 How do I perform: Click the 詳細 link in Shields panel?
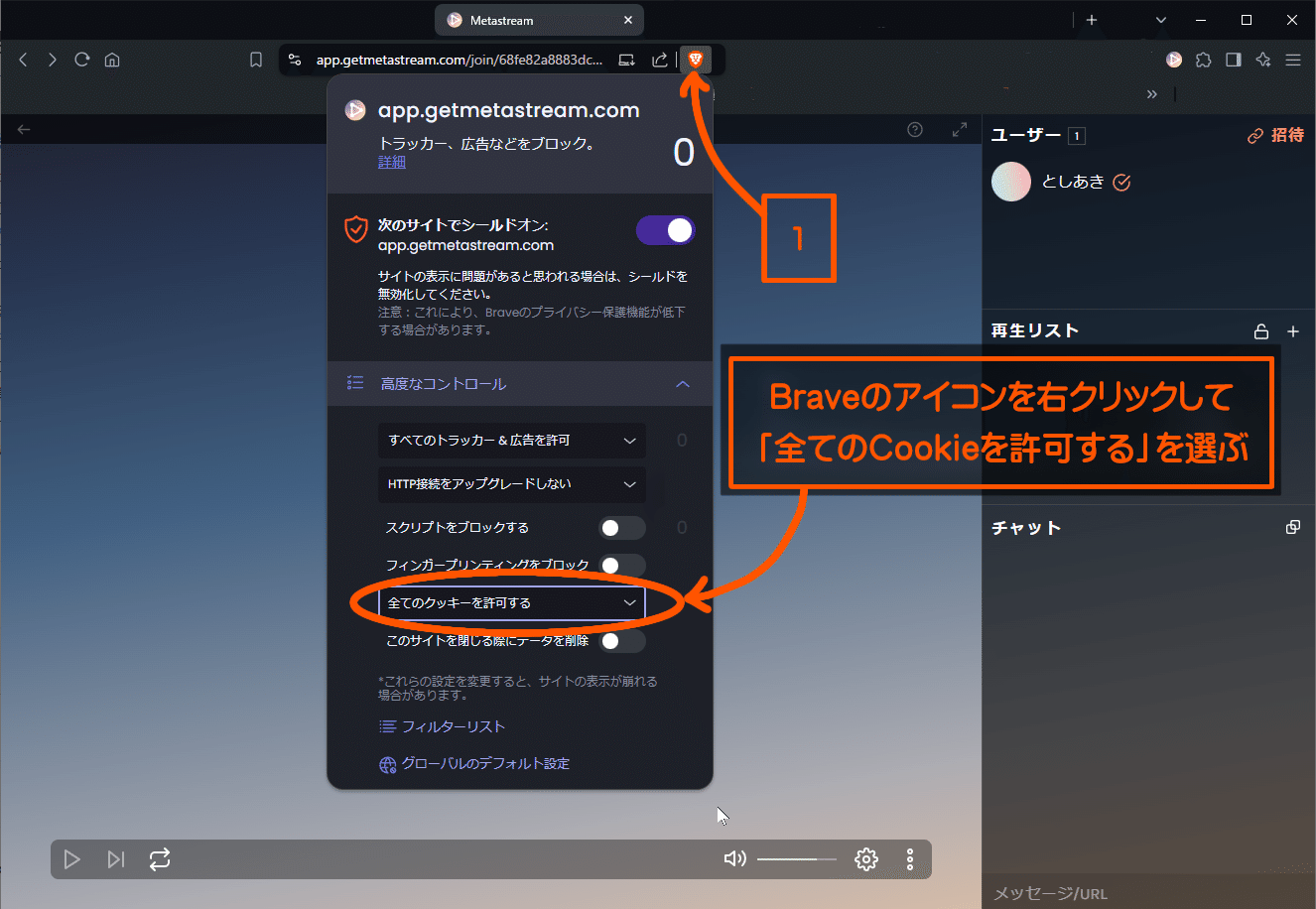pos(392,162)
